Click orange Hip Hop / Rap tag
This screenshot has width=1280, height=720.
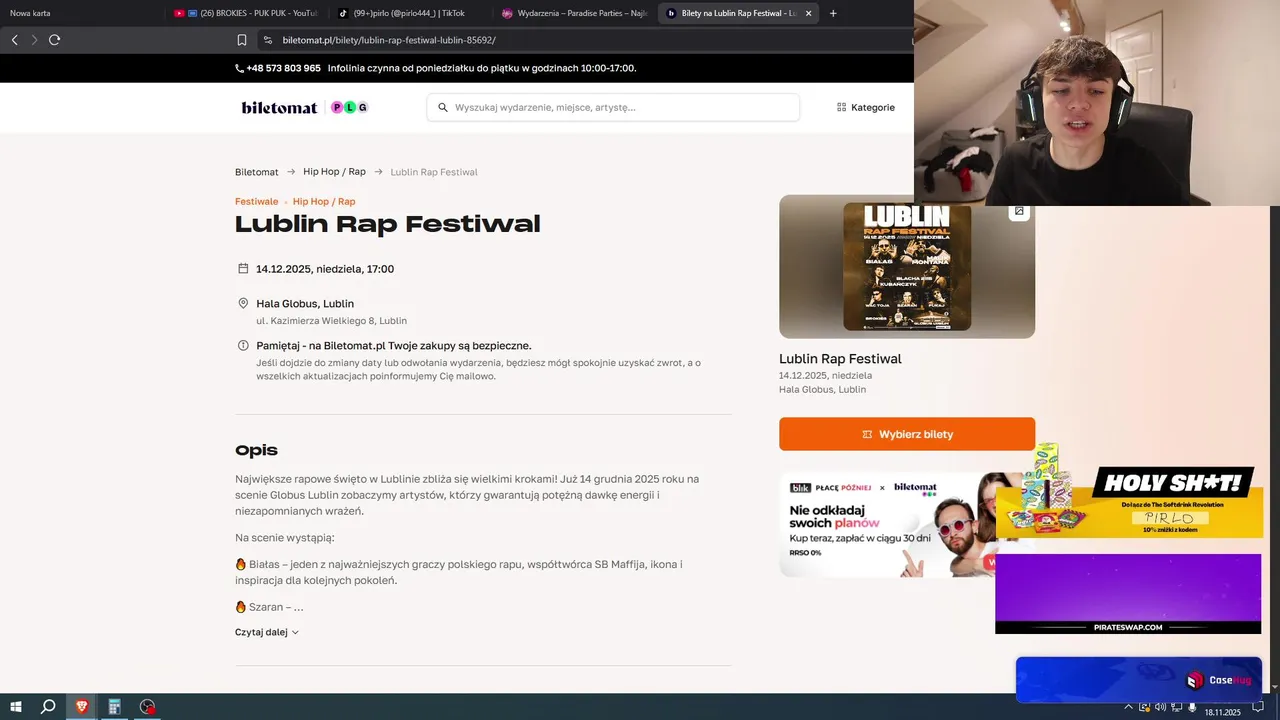[324, 201]
